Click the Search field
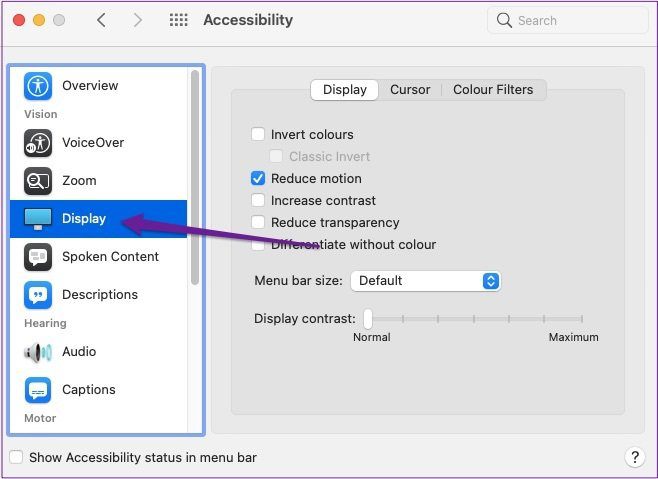The width and height of the screenshot is (658, 479). [567, 20]
